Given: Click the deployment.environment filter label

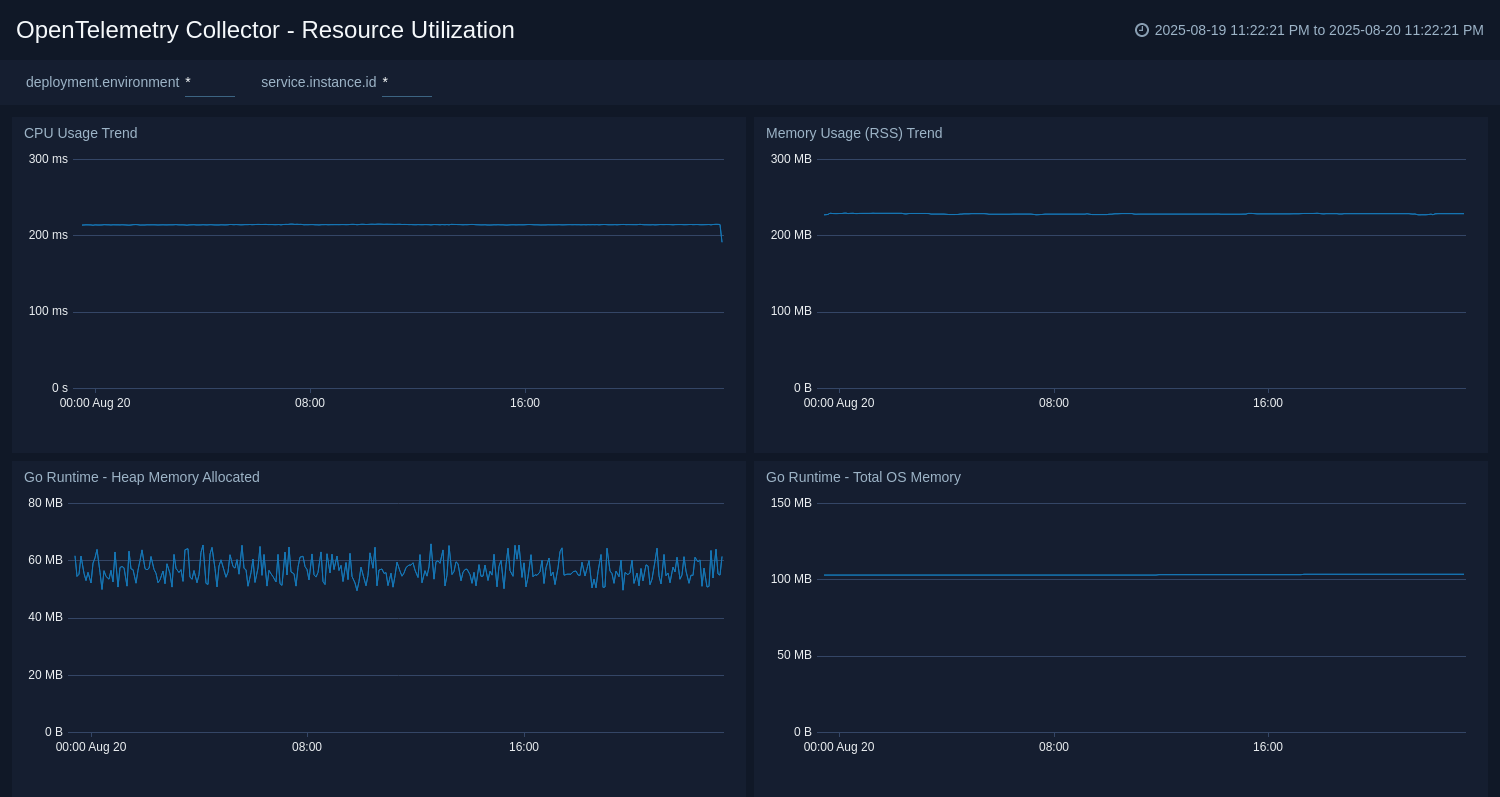Looking at the screenshot, I should pos(102,82).
